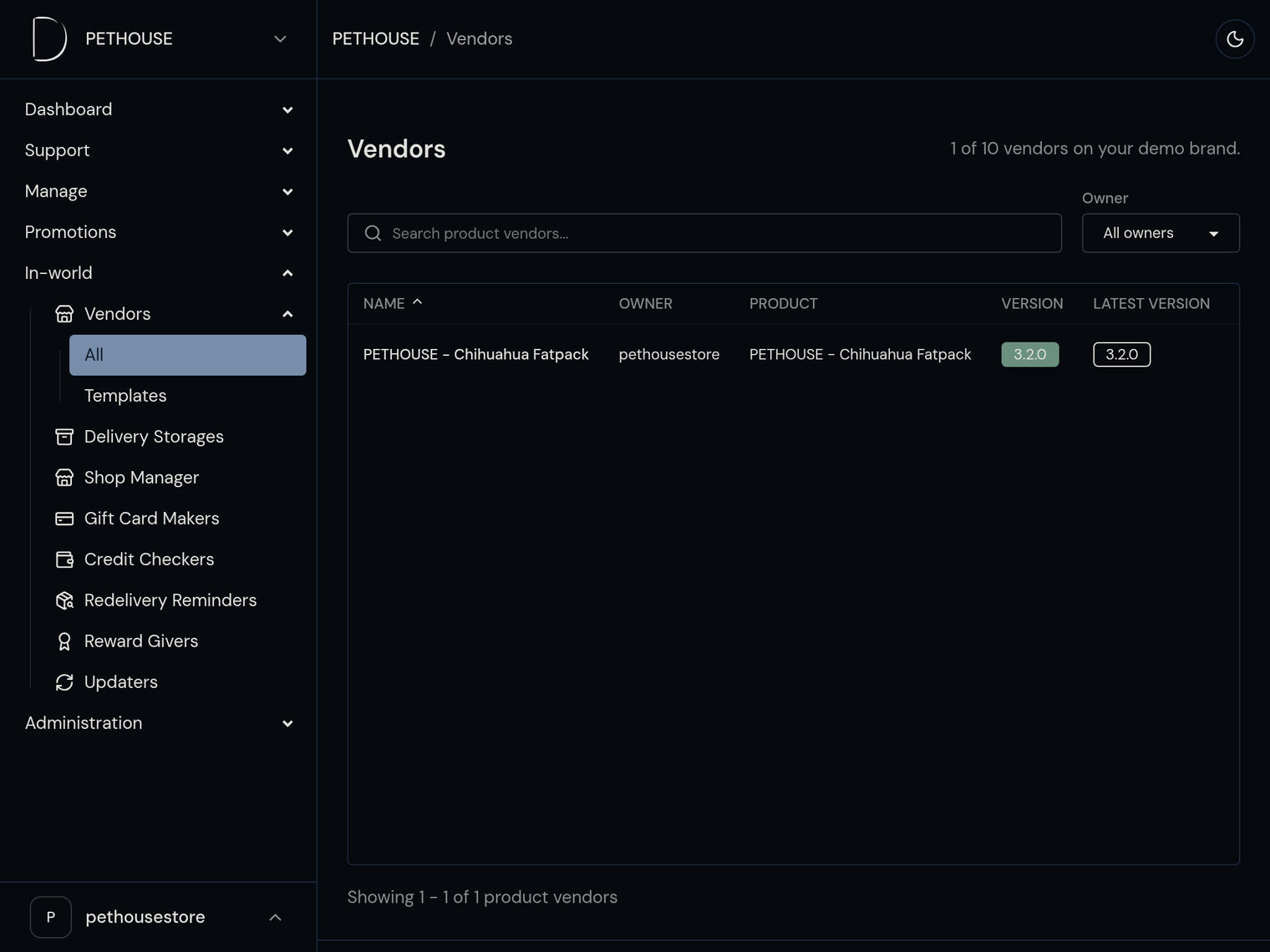Open the pethousestore account menu
This screenshot has height=952, width=1270.
pyautogui.click(x=159, y=917)
